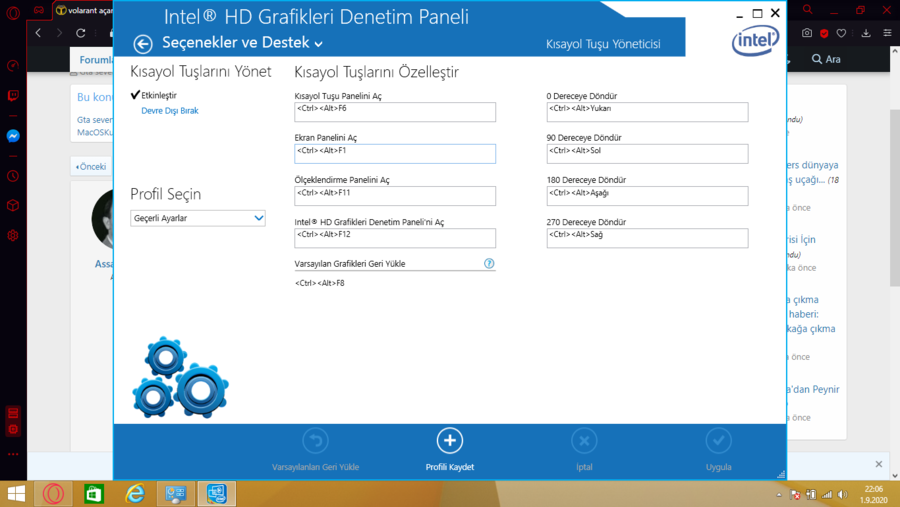Open Intel Graphics taskbar icon
The width and height of the screenshot is (900, 507).
[x=217, y=494]
